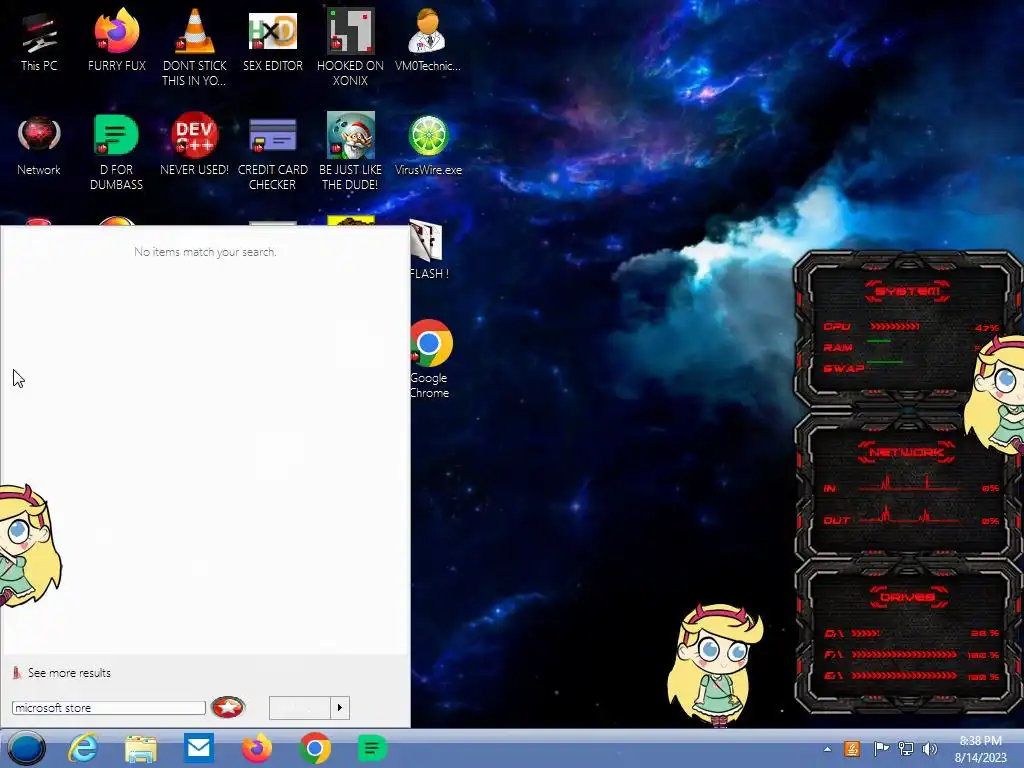Open the FURRY FUX Firefox shortcut

pyautogui.click(x=116, y=40)
